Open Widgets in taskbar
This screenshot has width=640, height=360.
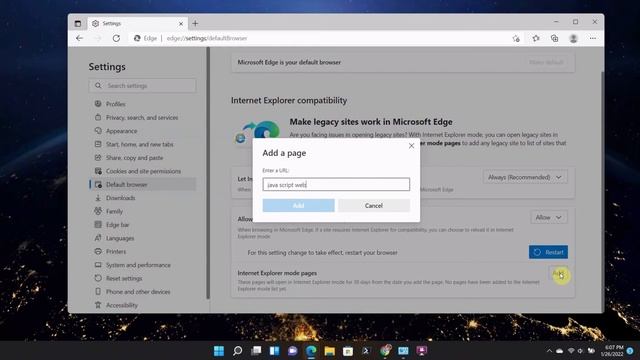coord(274,351)
